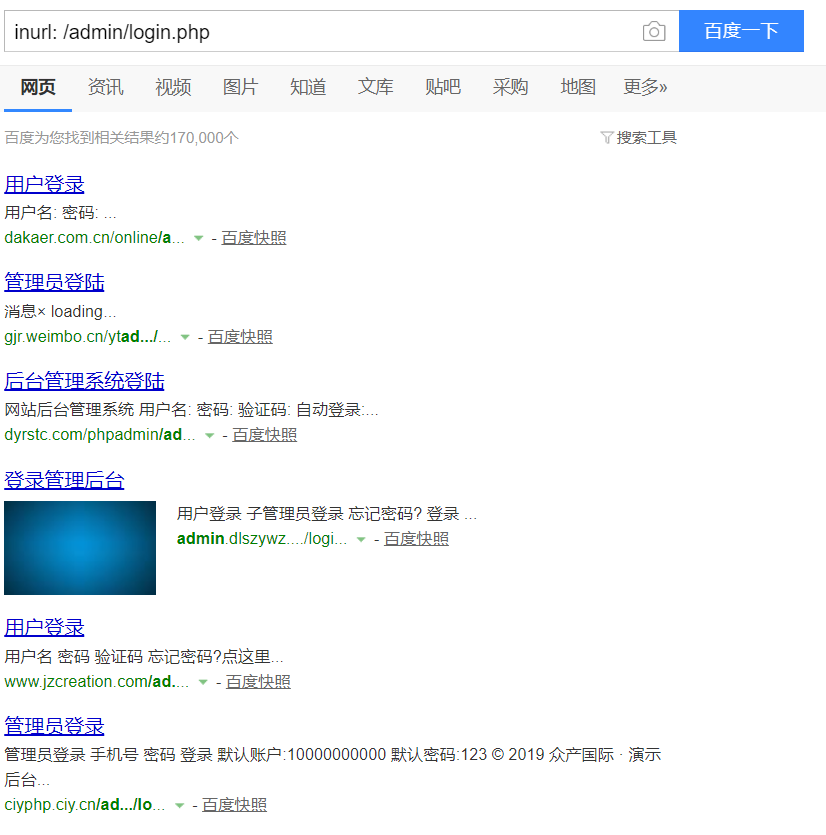Open the 采购 tab
Image resolution: width=826 pixels, height=835 pixels.
tap(510, 87)
